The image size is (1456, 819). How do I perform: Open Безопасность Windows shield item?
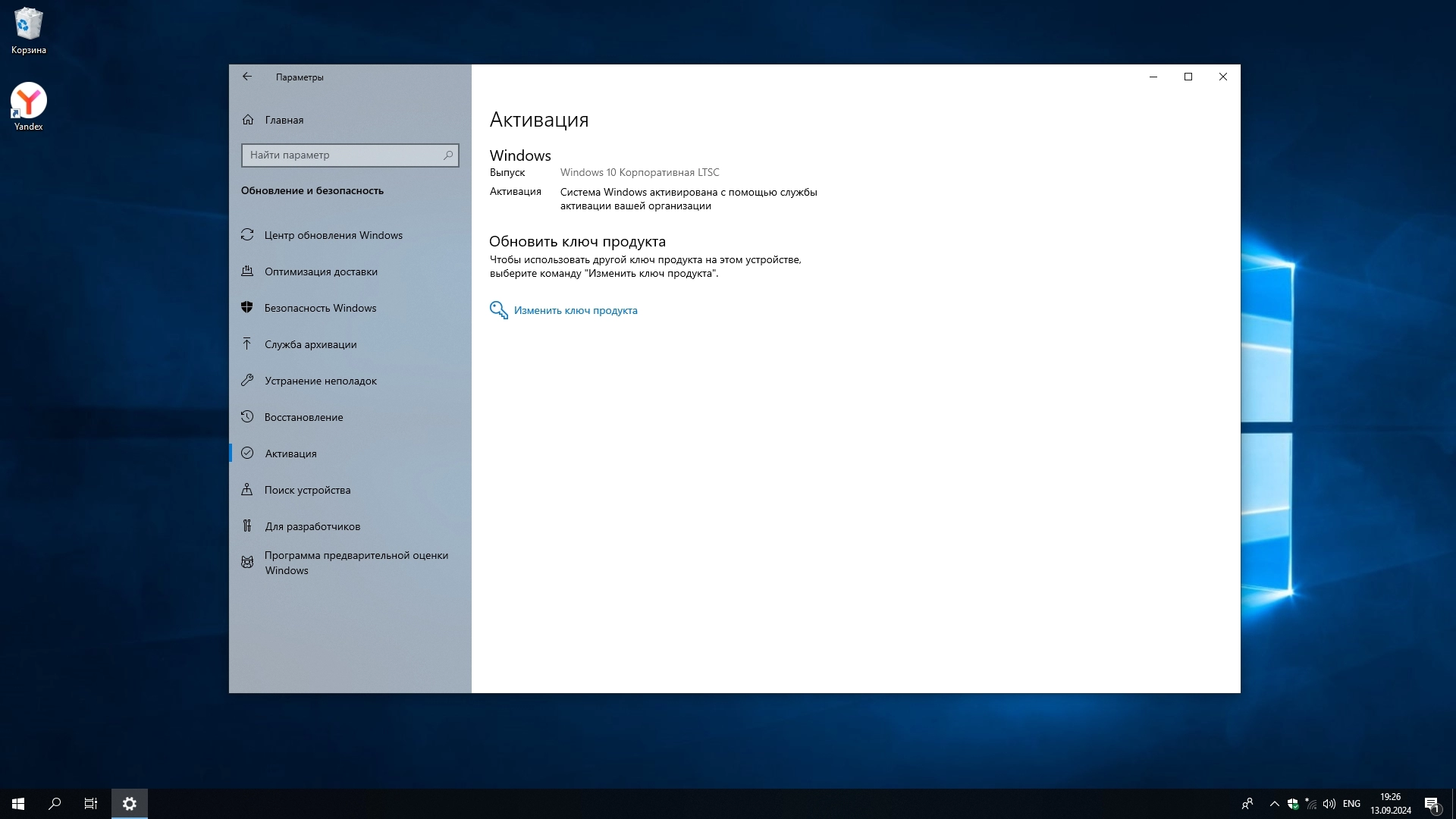click(x=320, y=308)
